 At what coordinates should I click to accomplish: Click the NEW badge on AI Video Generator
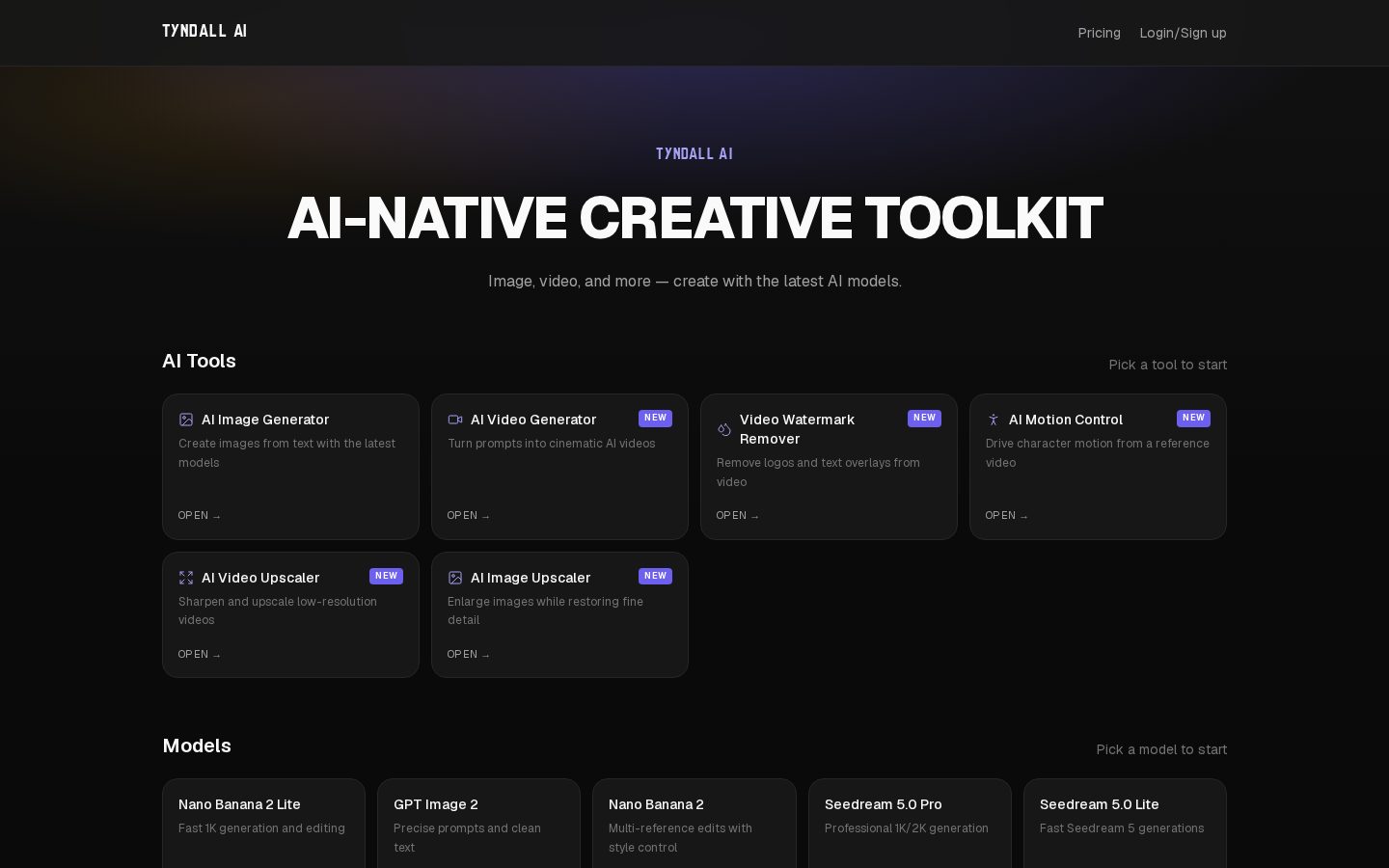(655, 418)
